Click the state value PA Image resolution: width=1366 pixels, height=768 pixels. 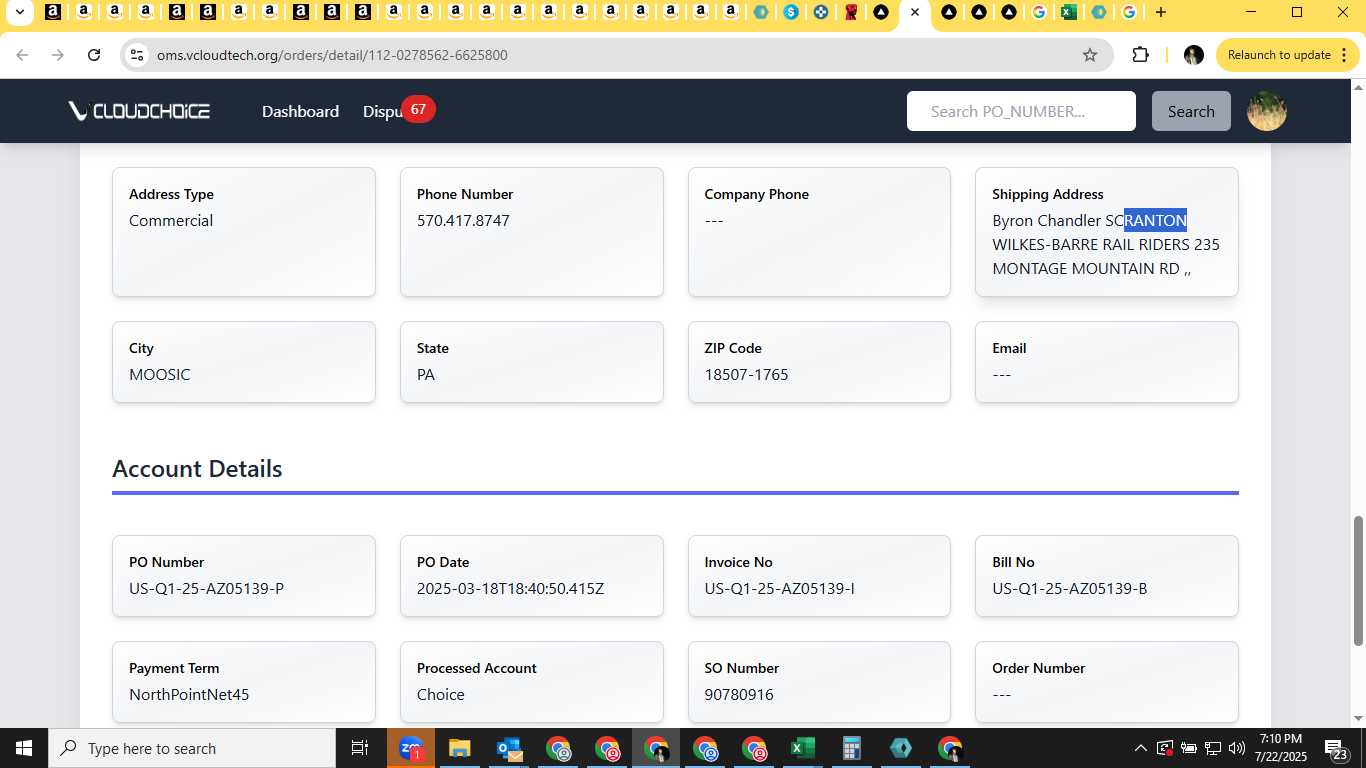click(426, 374)
